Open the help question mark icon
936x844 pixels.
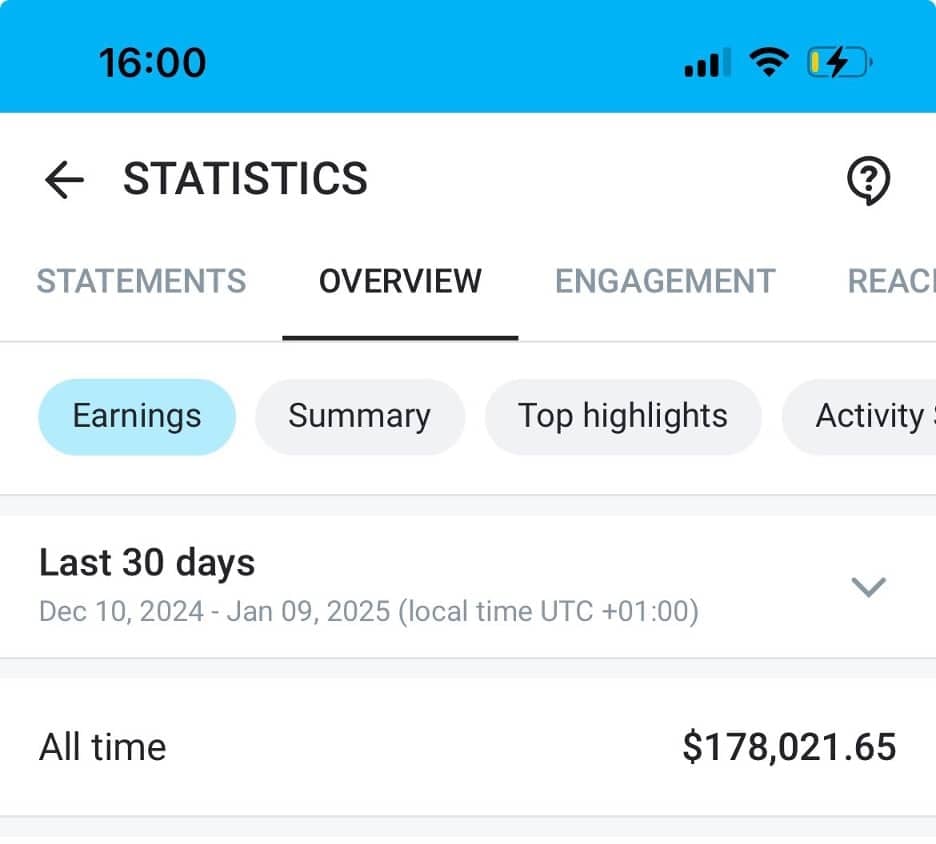869,180
